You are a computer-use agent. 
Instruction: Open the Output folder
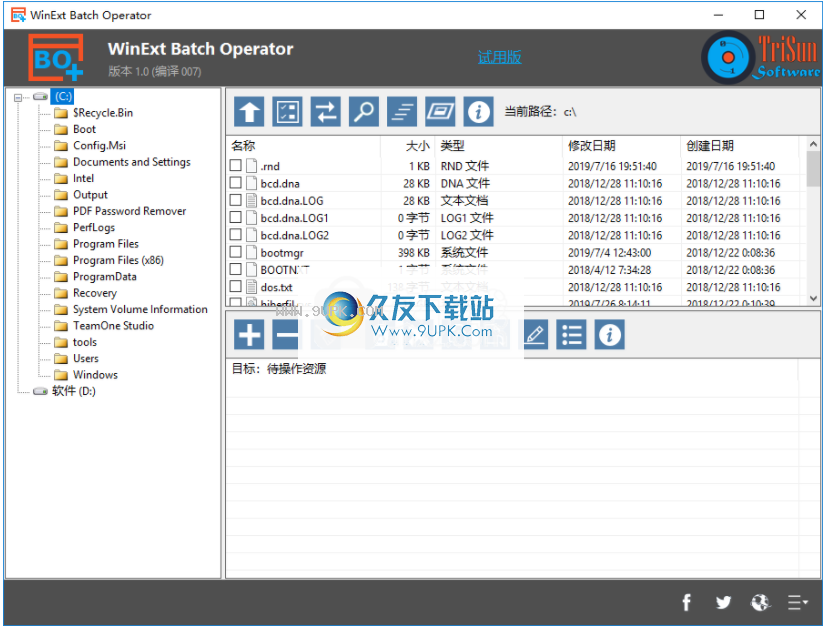(90, 195)
